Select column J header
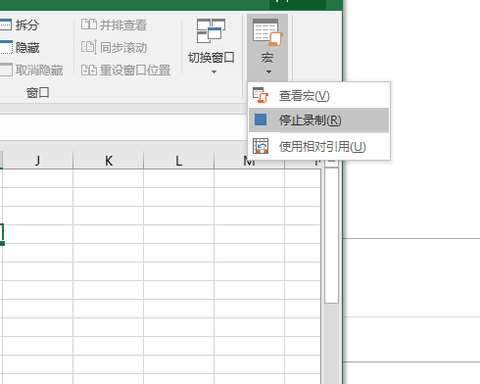This screenshot has width=480, height=384. pyautogui.click(x=38, y=161)
